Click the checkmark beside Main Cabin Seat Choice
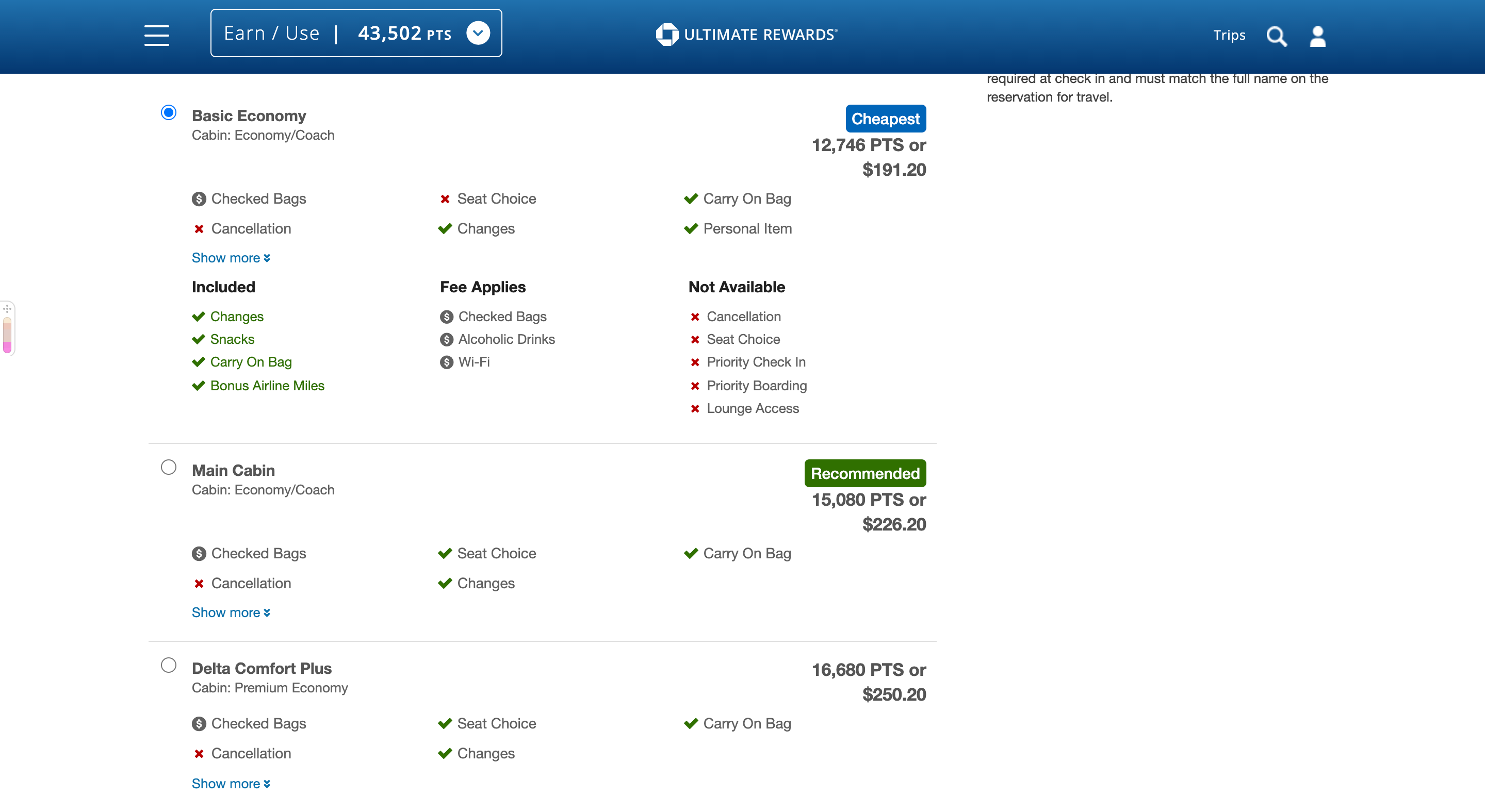The image size is (1485, 812). click(x=445, y=553)
